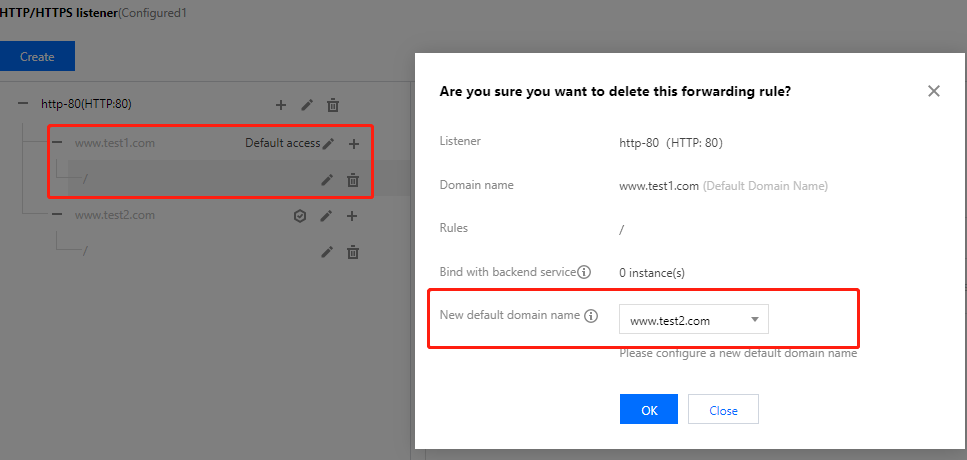The image size is (967, 460).
Task: Click the Close button in the dialog
Action: point(723,410)
